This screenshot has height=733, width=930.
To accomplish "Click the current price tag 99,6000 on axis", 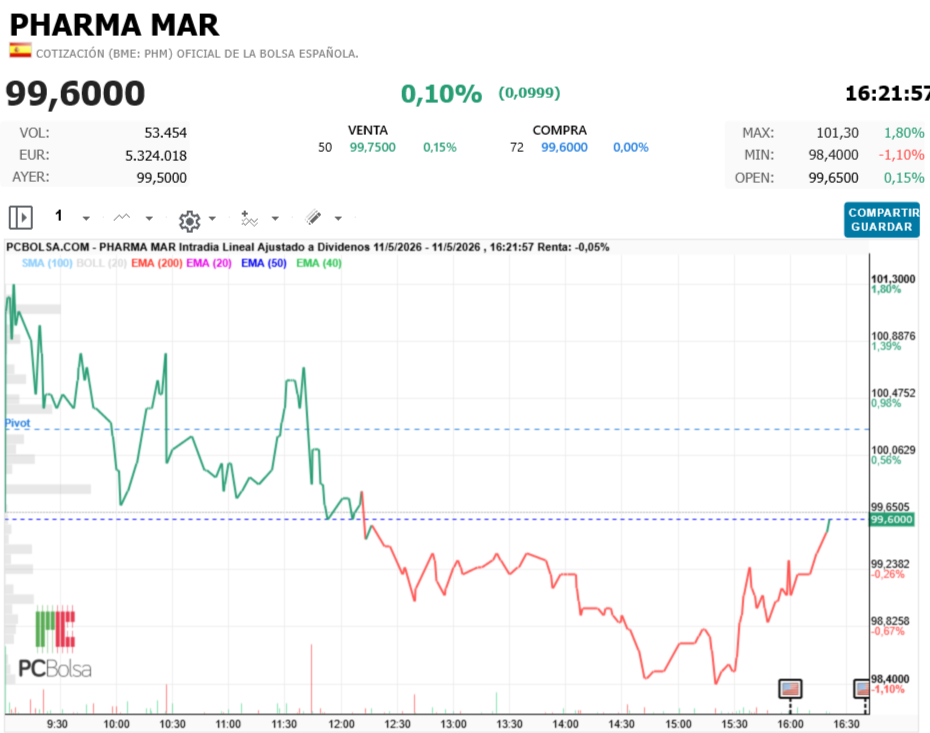I will [x=891, y=520].
